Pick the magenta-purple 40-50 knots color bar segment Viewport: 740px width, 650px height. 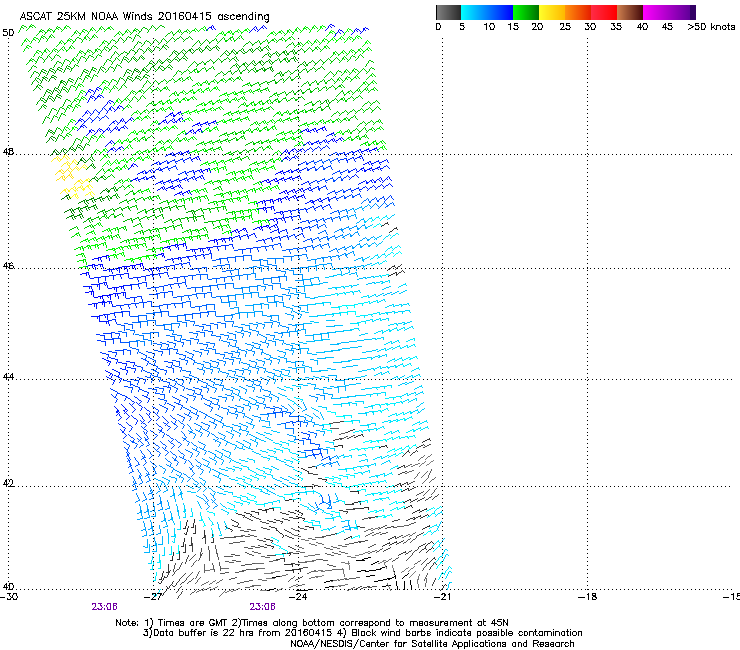point(669,12)
